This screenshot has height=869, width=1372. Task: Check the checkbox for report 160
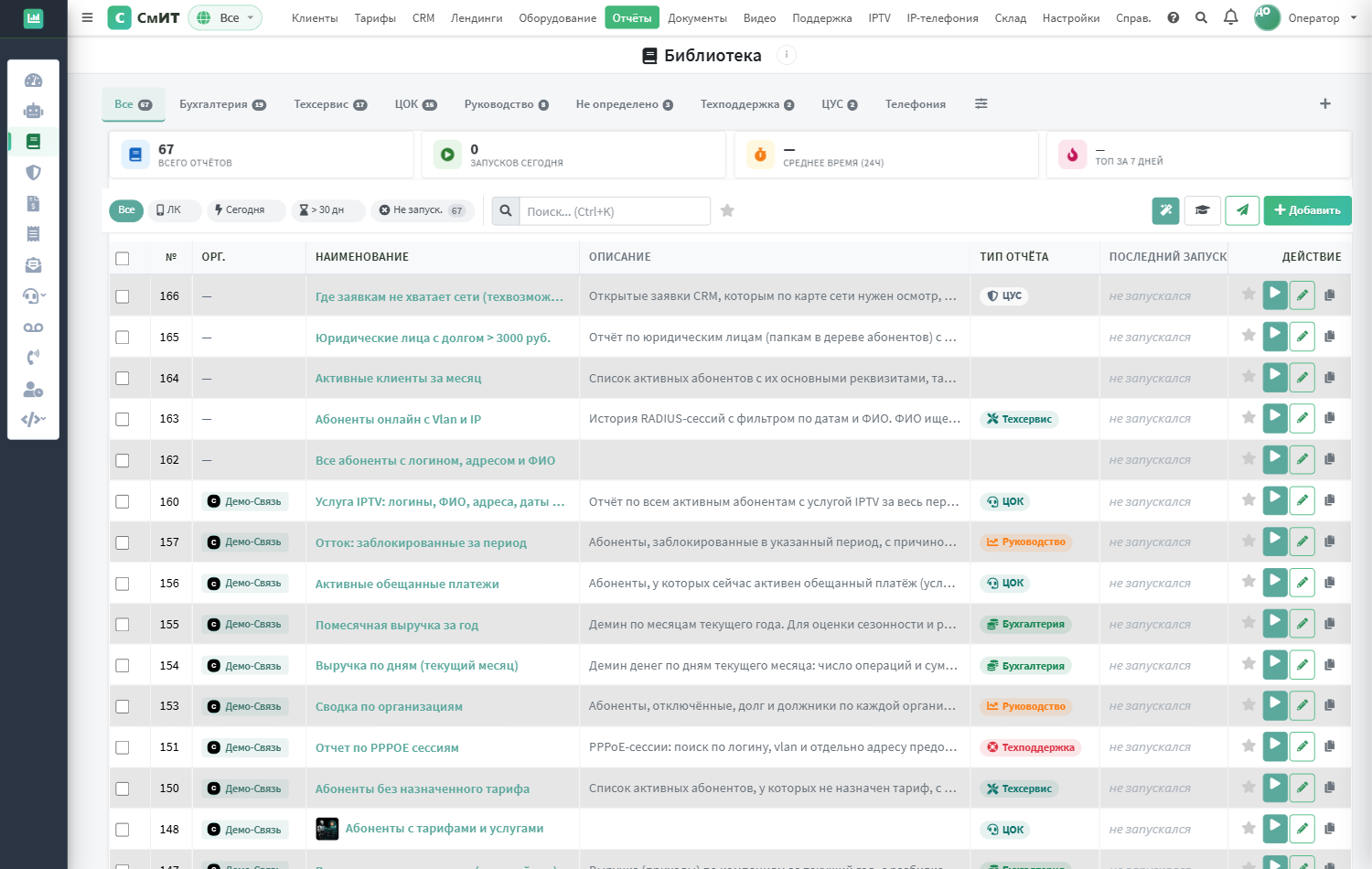123,502
